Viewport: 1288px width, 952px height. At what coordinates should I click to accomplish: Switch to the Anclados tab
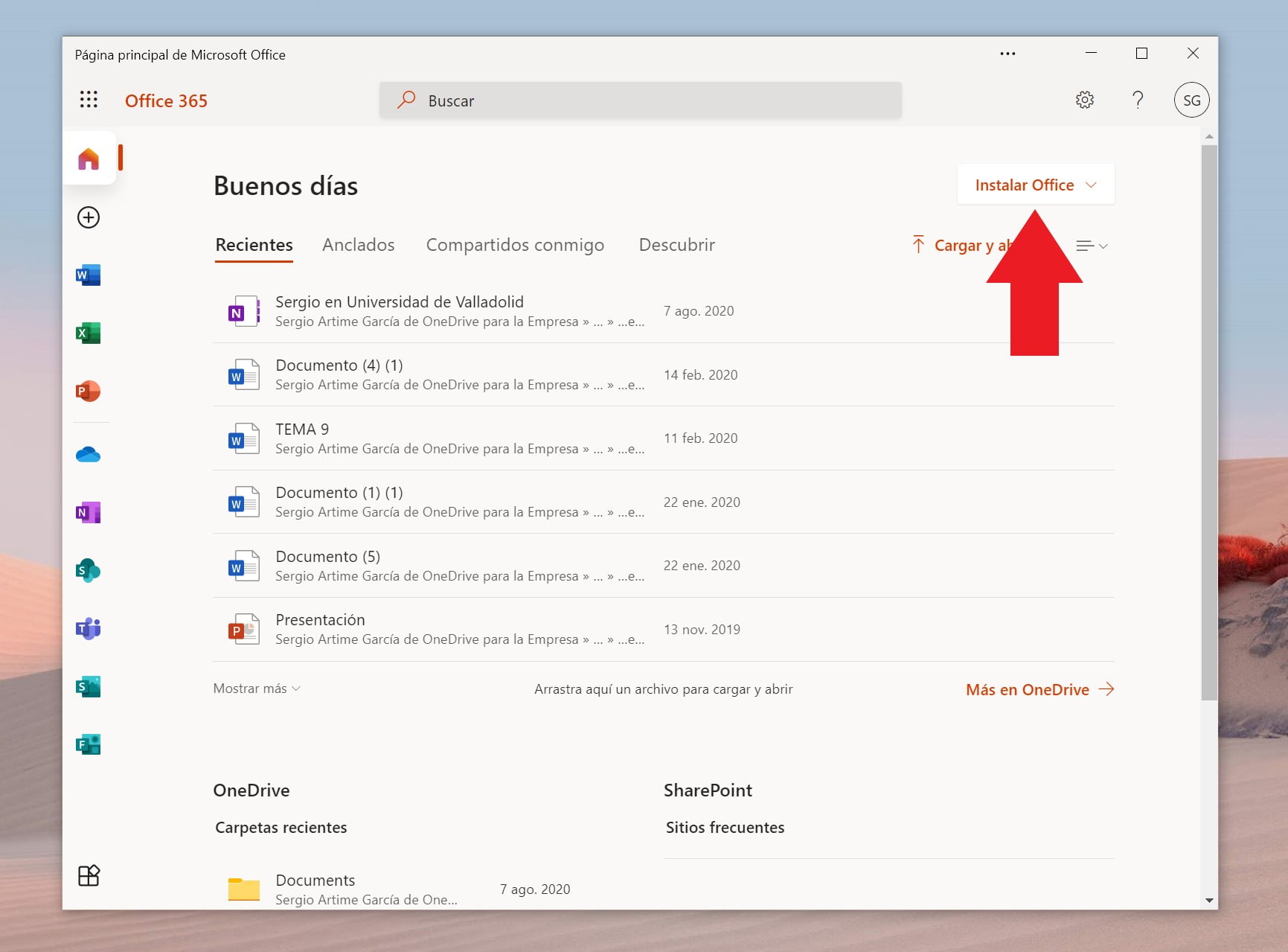(x=358, y=245)
